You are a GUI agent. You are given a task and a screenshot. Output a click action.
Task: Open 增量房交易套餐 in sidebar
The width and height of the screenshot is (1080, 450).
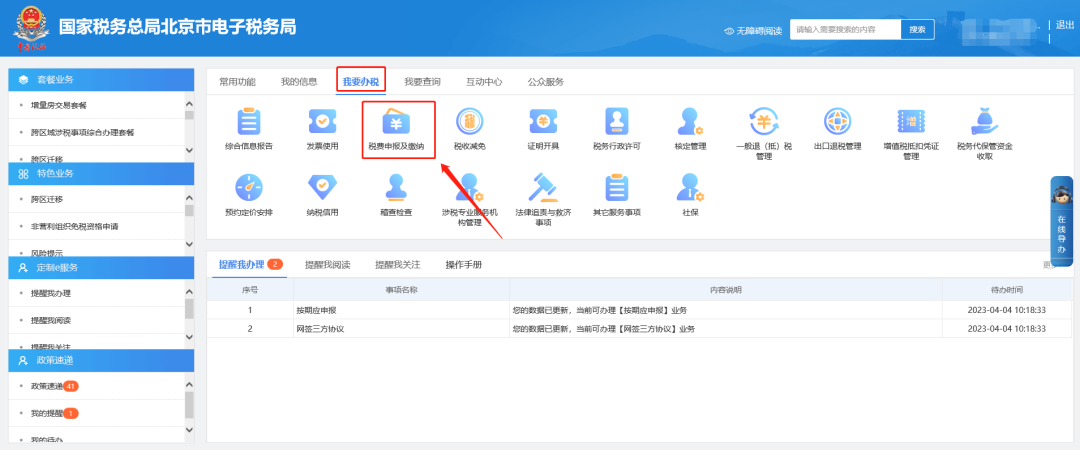click(59, 105)
